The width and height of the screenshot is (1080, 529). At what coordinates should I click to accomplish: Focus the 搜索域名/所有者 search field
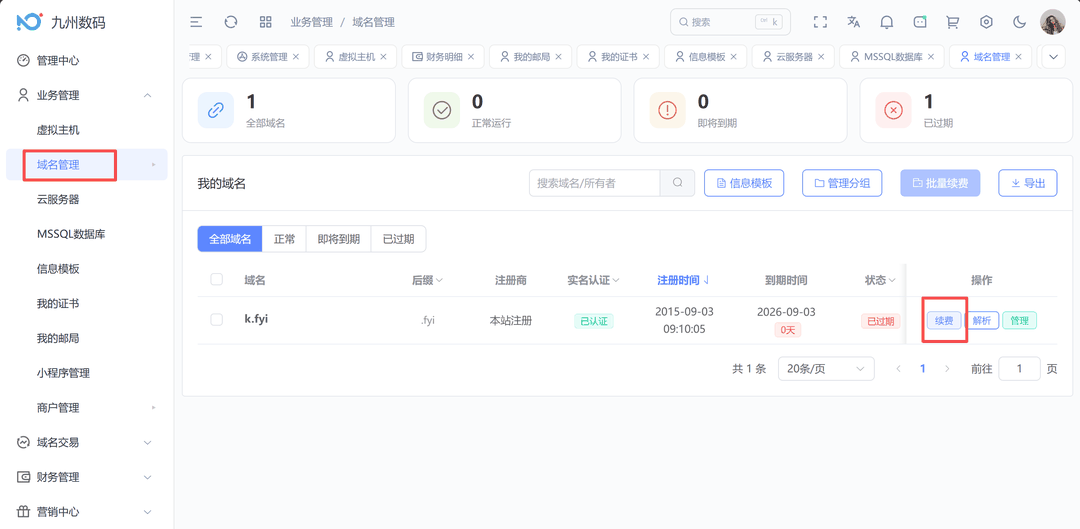(594, 183)
